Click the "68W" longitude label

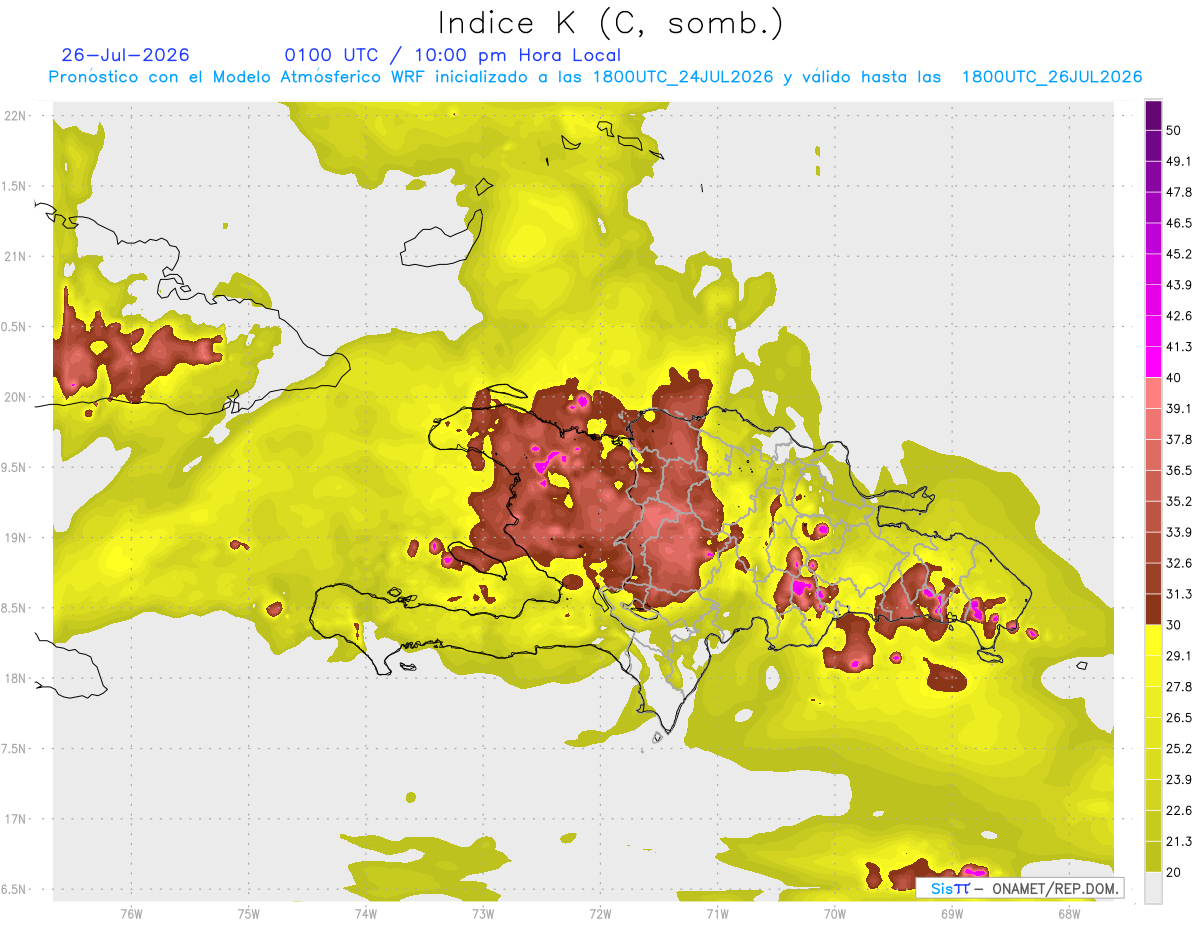1069,914
